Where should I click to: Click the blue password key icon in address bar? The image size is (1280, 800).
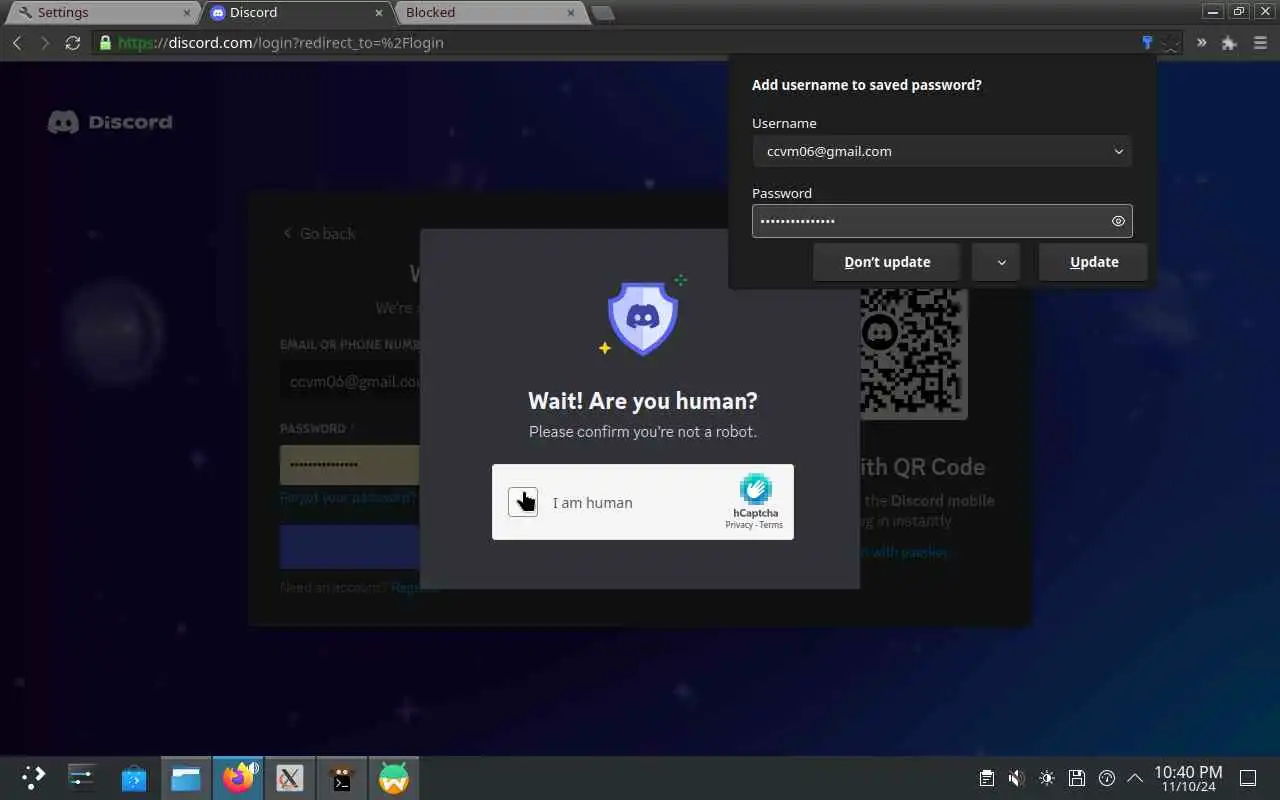(1147, 43)
